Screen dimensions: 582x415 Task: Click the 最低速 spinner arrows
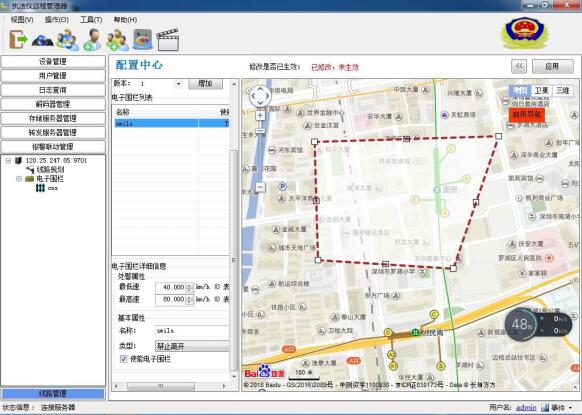coord(190,288)
